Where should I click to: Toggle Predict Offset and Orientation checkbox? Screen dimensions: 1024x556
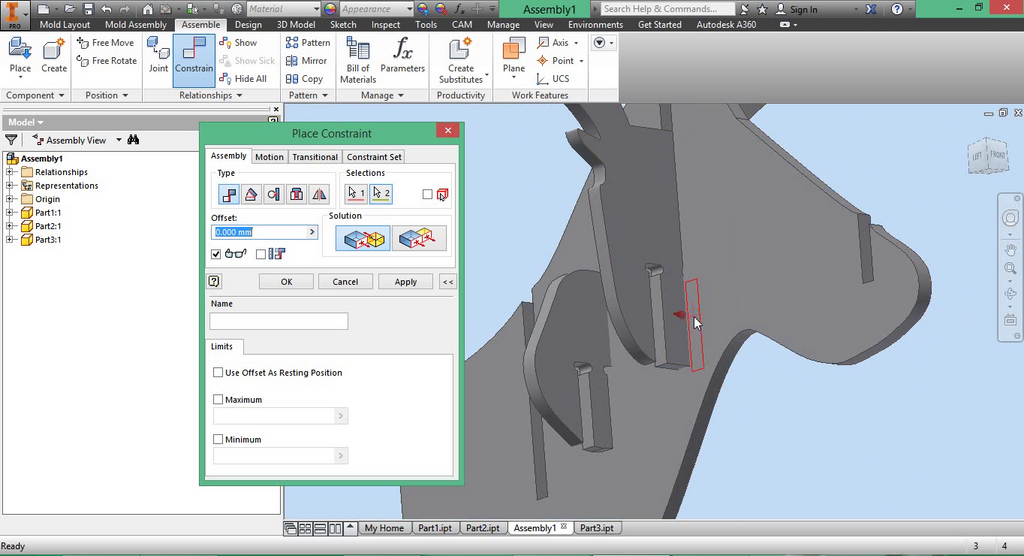[261, 254]
